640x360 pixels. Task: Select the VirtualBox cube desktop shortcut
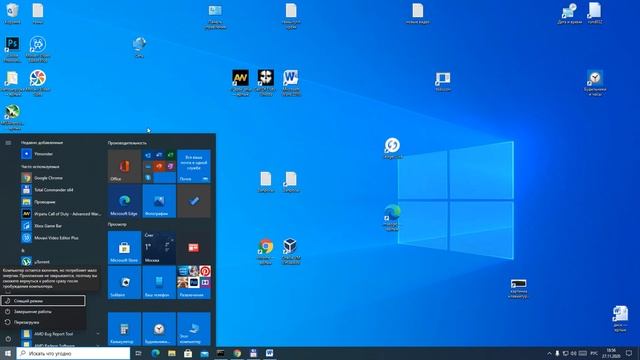point(291,251)
